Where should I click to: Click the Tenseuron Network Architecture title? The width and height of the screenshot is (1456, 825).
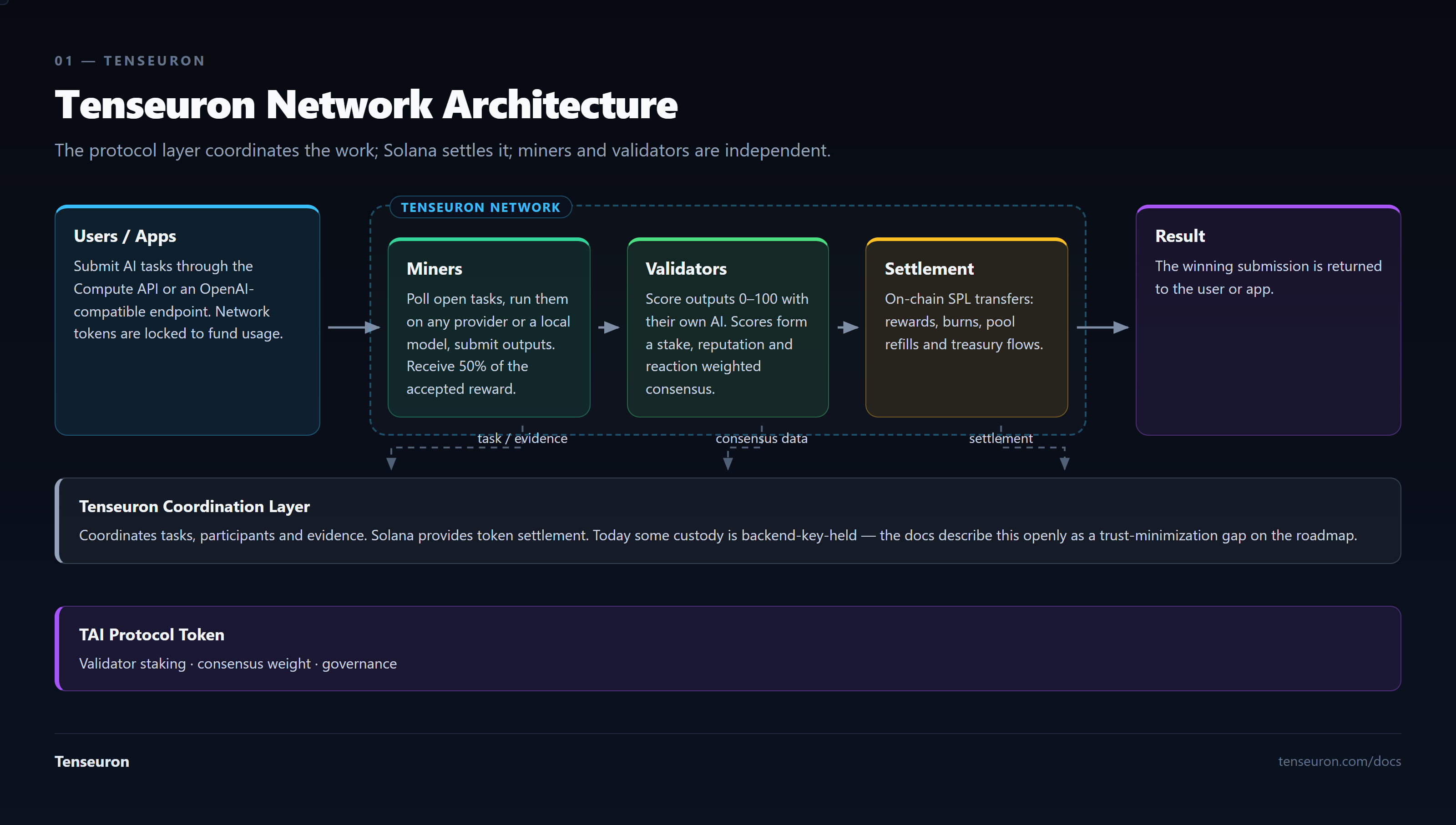366,105
